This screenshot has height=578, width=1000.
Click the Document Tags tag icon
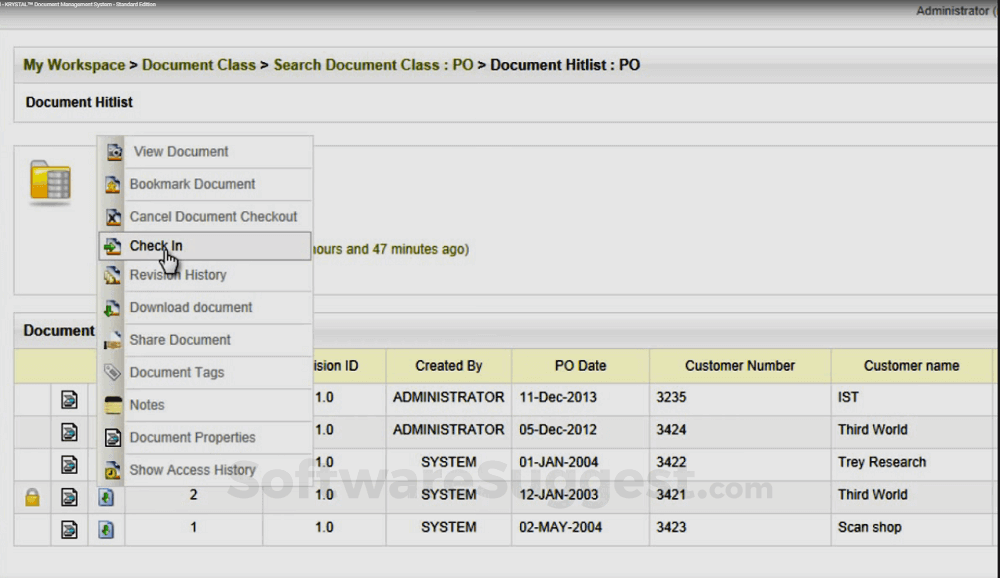(113, 373)
